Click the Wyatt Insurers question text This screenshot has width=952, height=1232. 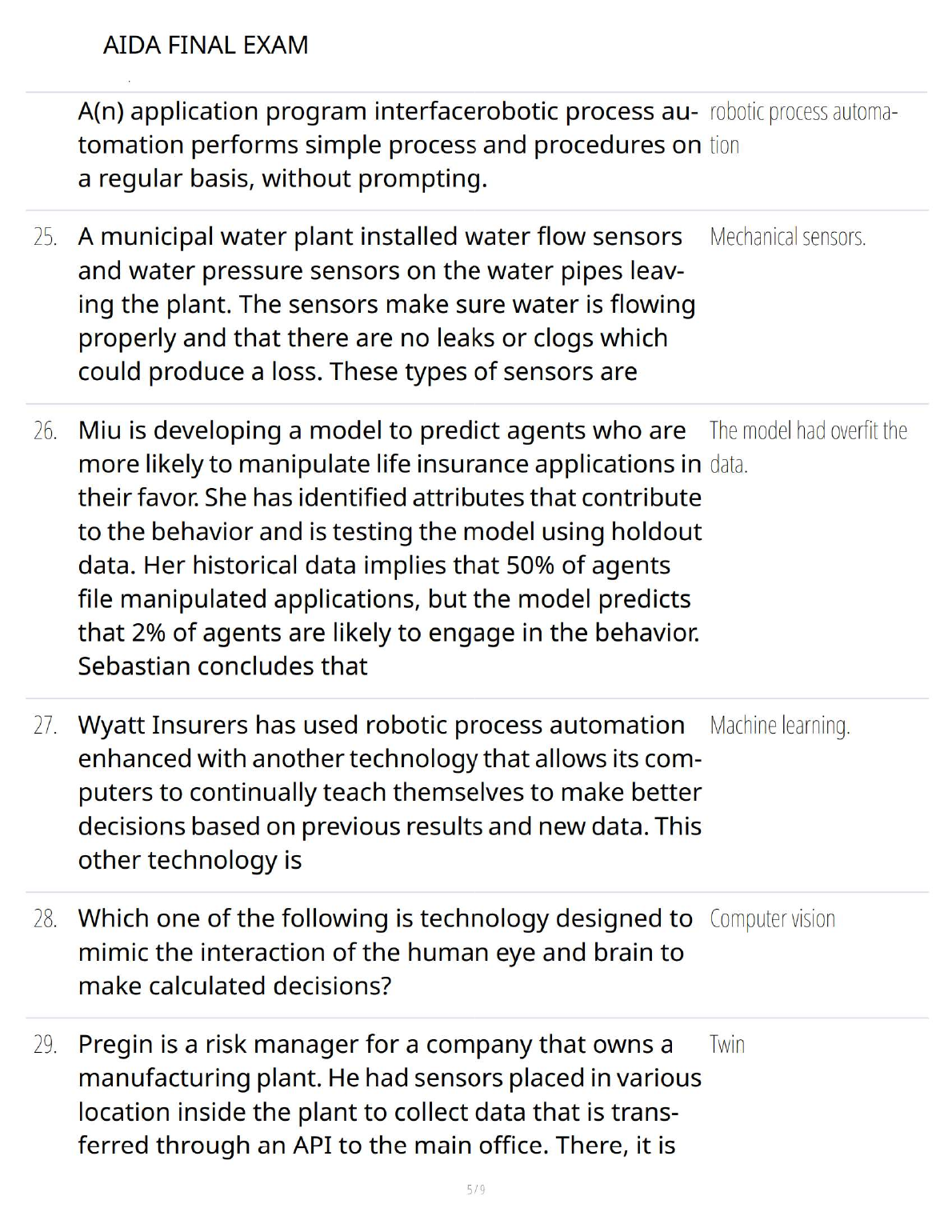point(388,792)
